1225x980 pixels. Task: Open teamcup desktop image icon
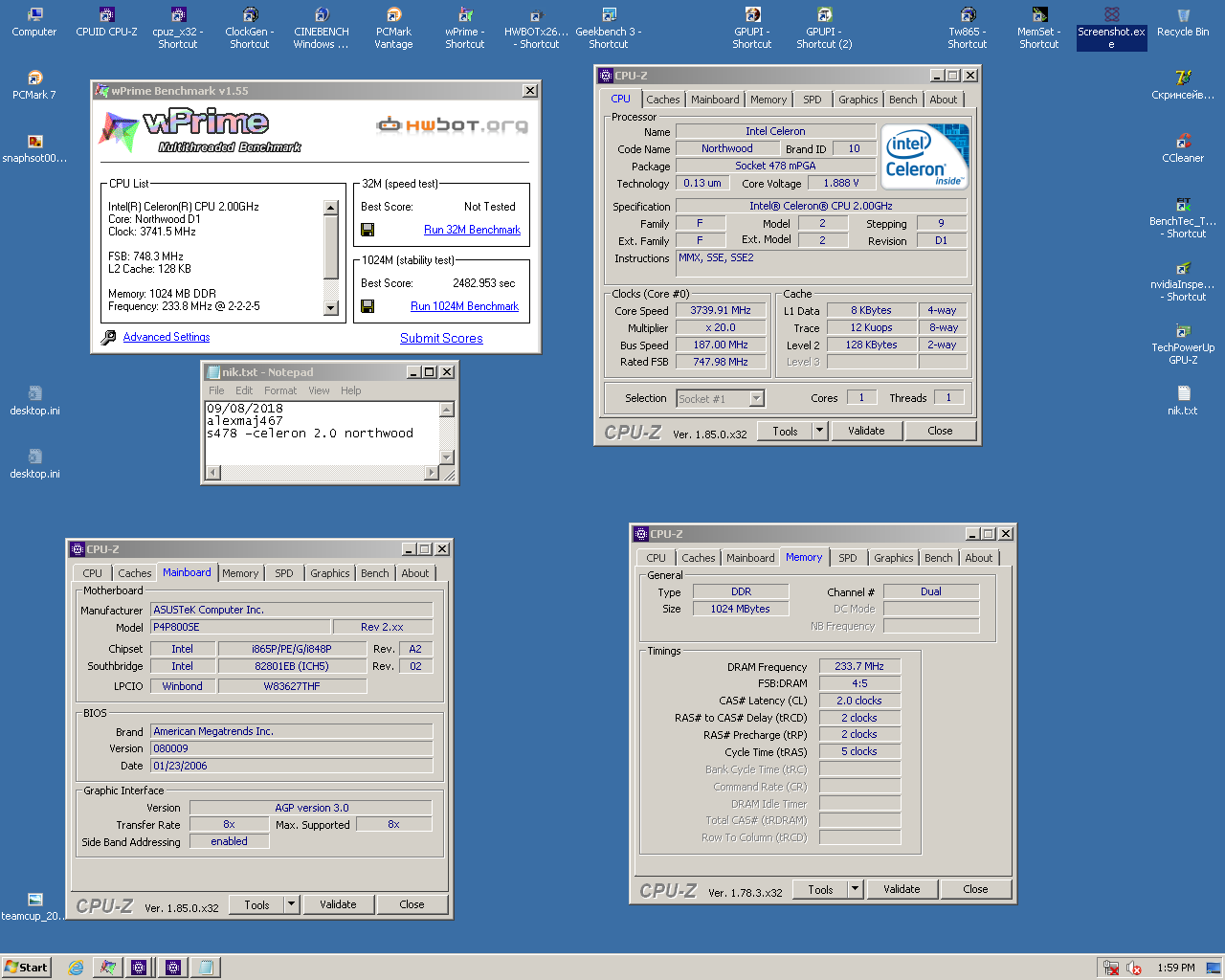tap(34, 907)
